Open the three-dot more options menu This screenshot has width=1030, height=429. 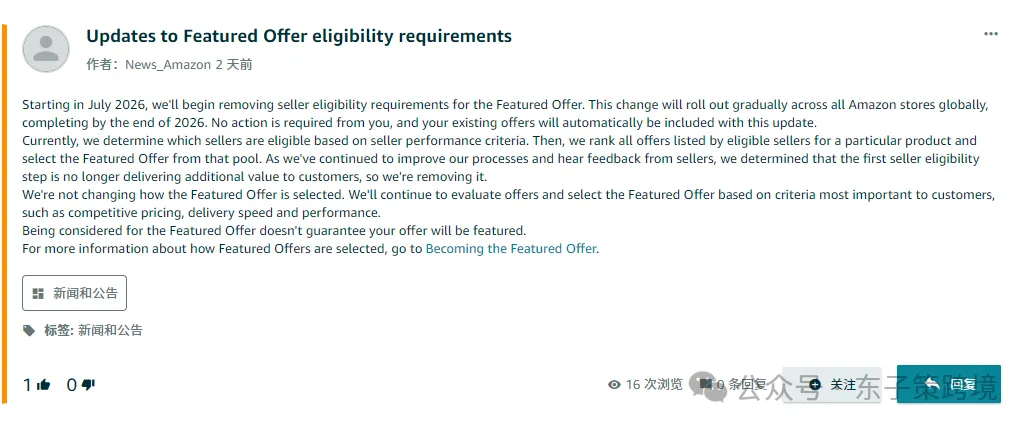[991, 34]
